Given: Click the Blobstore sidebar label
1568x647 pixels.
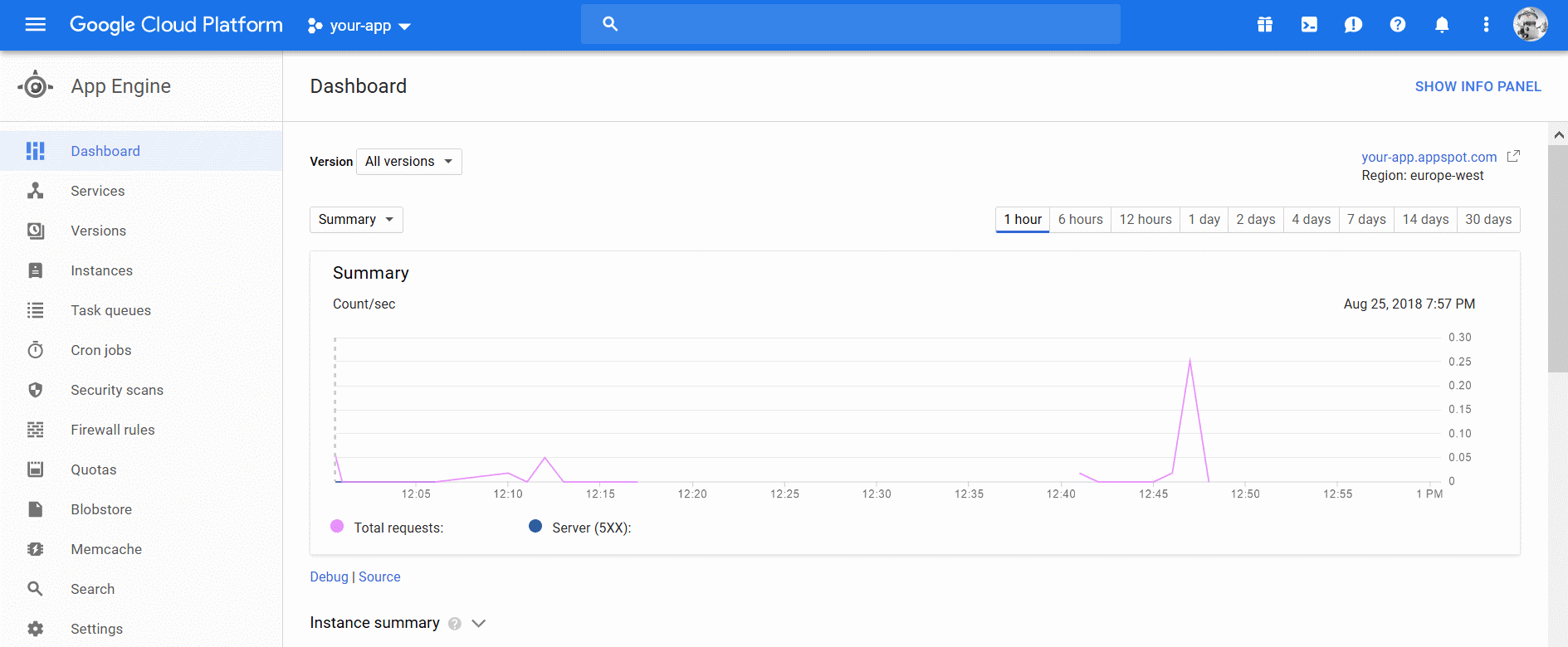Looking at the screenshot, I should (101, 509).
